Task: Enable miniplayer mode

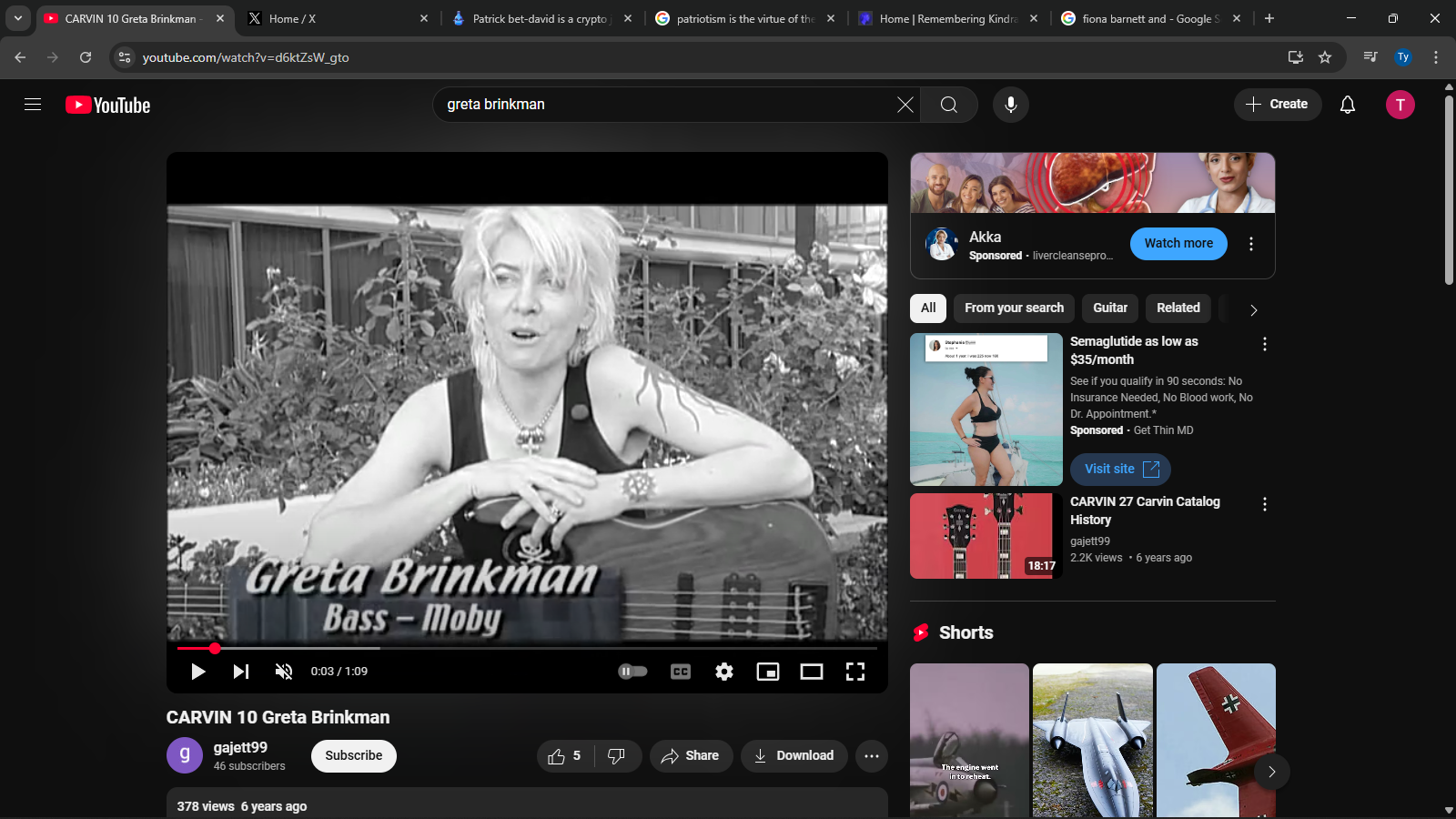Action: [768, 672]
